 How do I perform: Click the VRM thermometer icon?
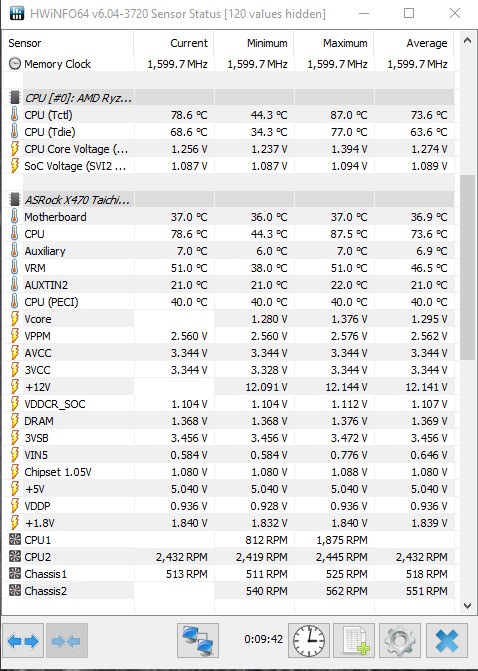click(15, 267)
